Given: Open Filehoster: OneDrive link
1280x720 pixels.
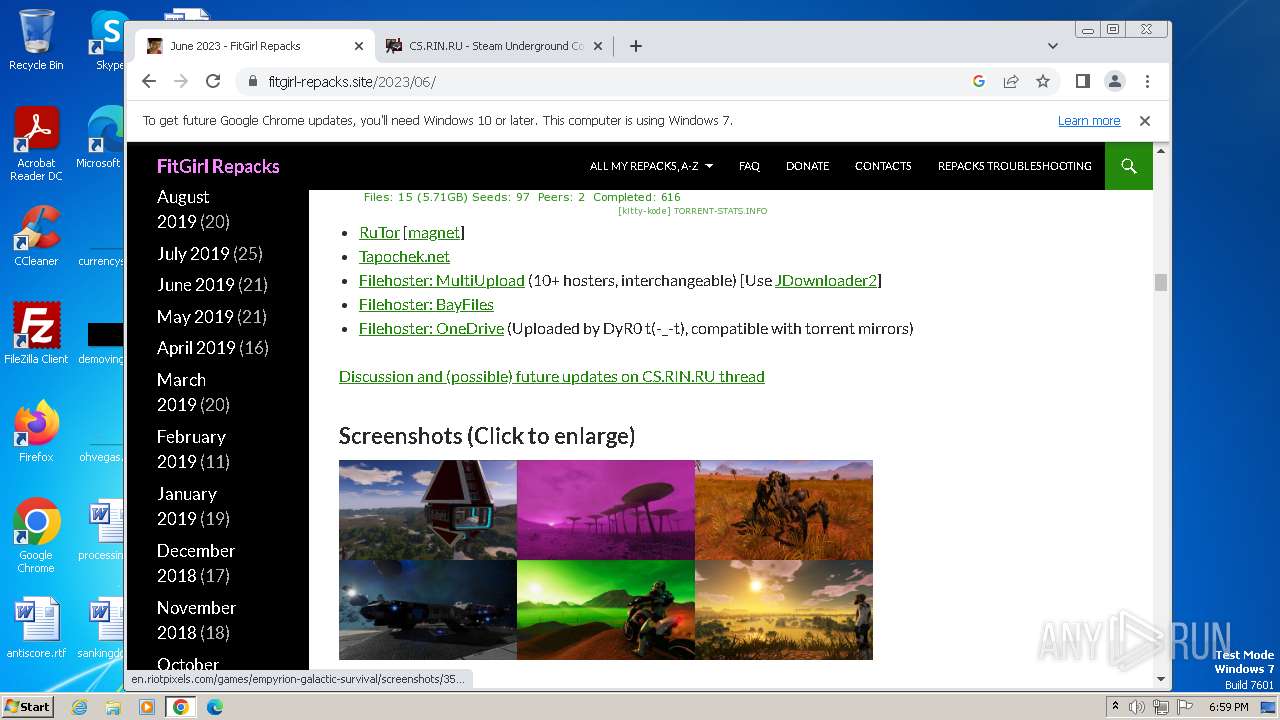Looking at the screenshot, I should [431, 328].
